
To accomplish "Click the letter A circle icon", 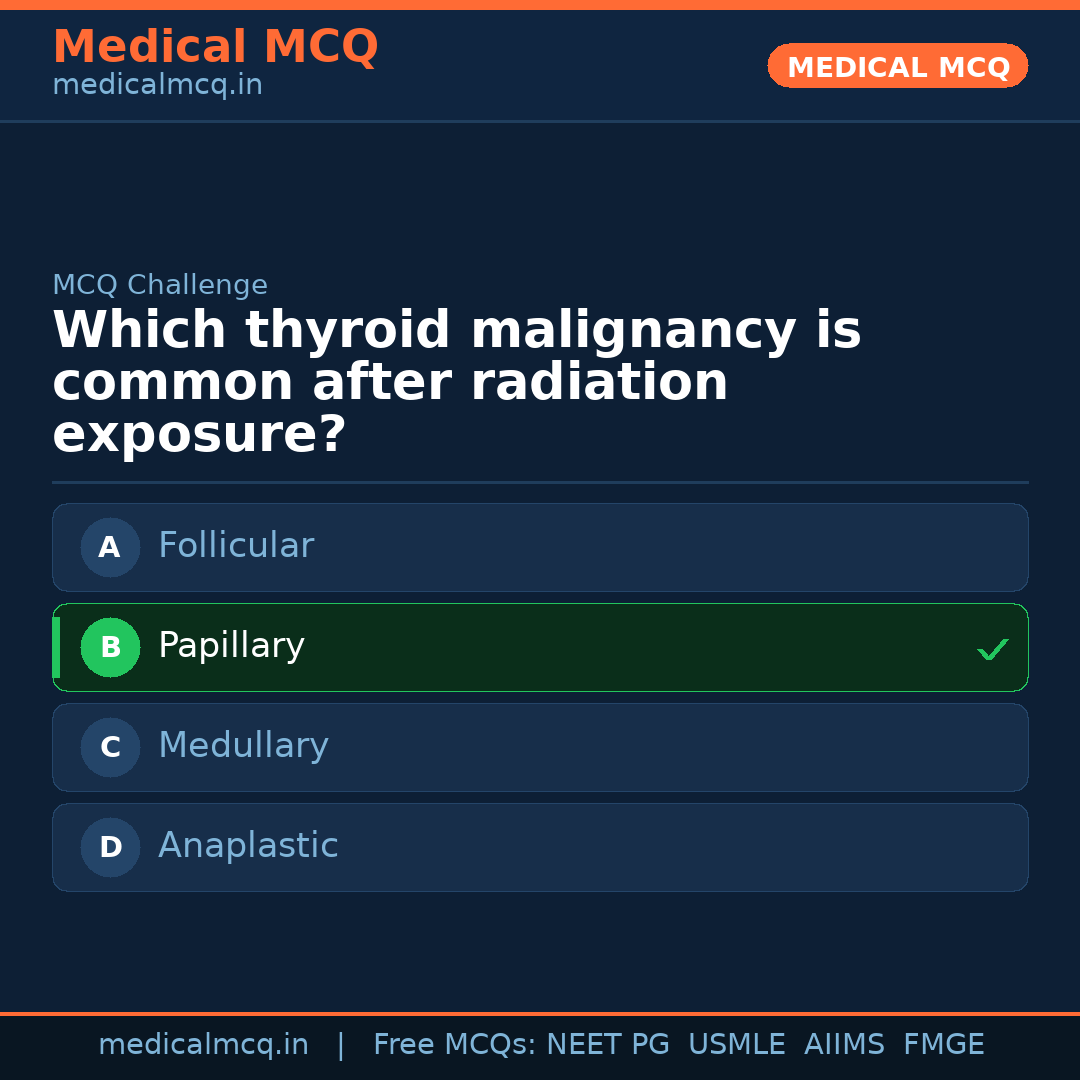I will pyautogui.click(x=110, y=547).
